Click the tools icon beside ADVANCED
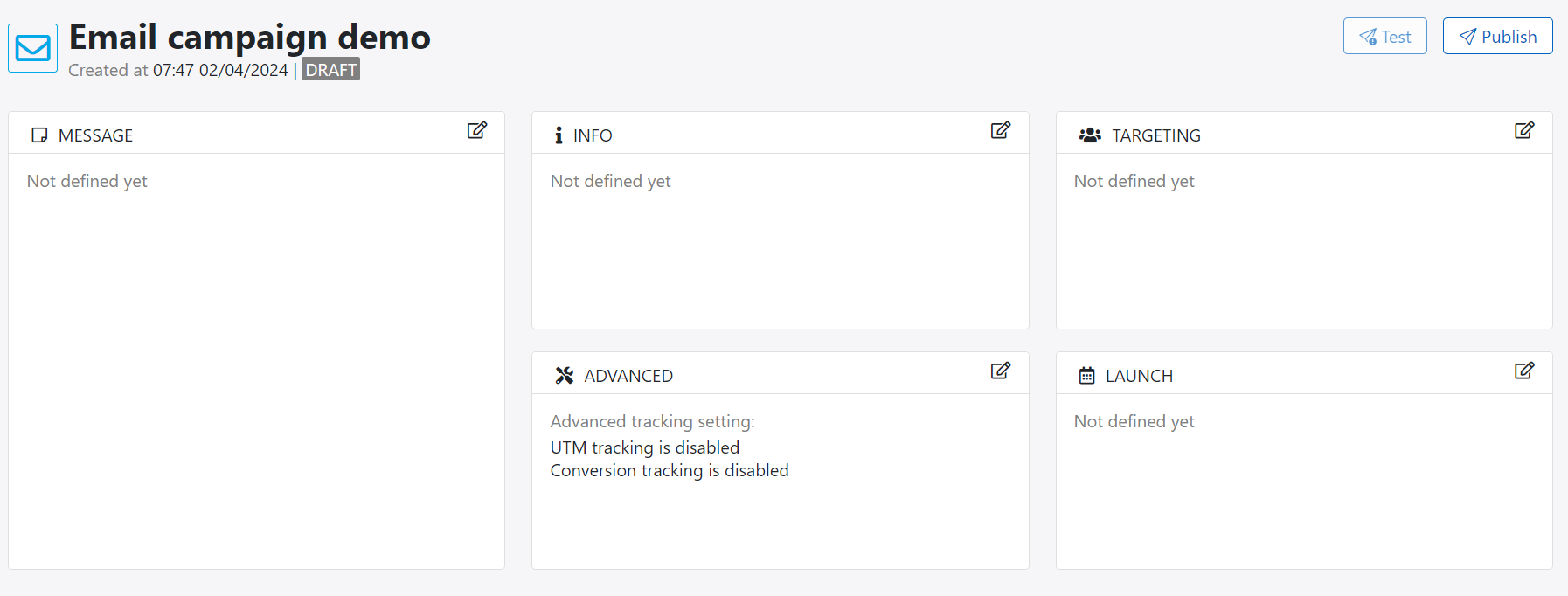1568x596 pixels. coord(565,376)
